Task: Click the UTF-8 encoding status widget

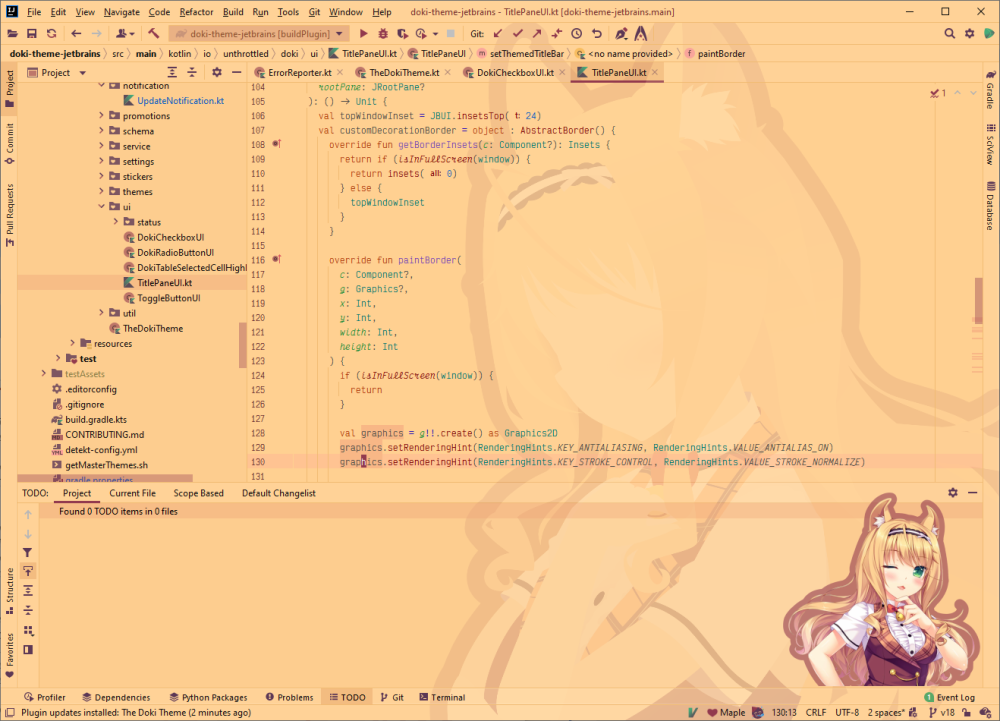Action: tap(847, 713)
